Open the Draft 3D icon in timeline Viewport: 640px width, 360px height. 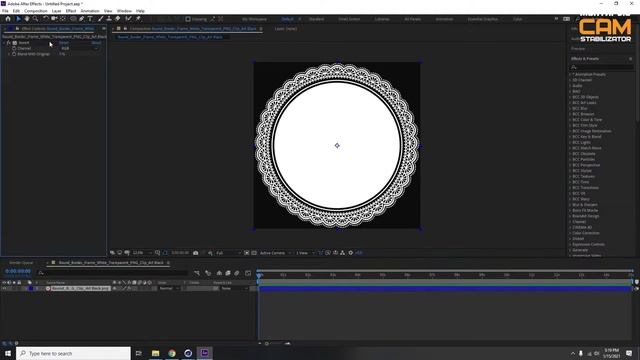click(208, 273)
